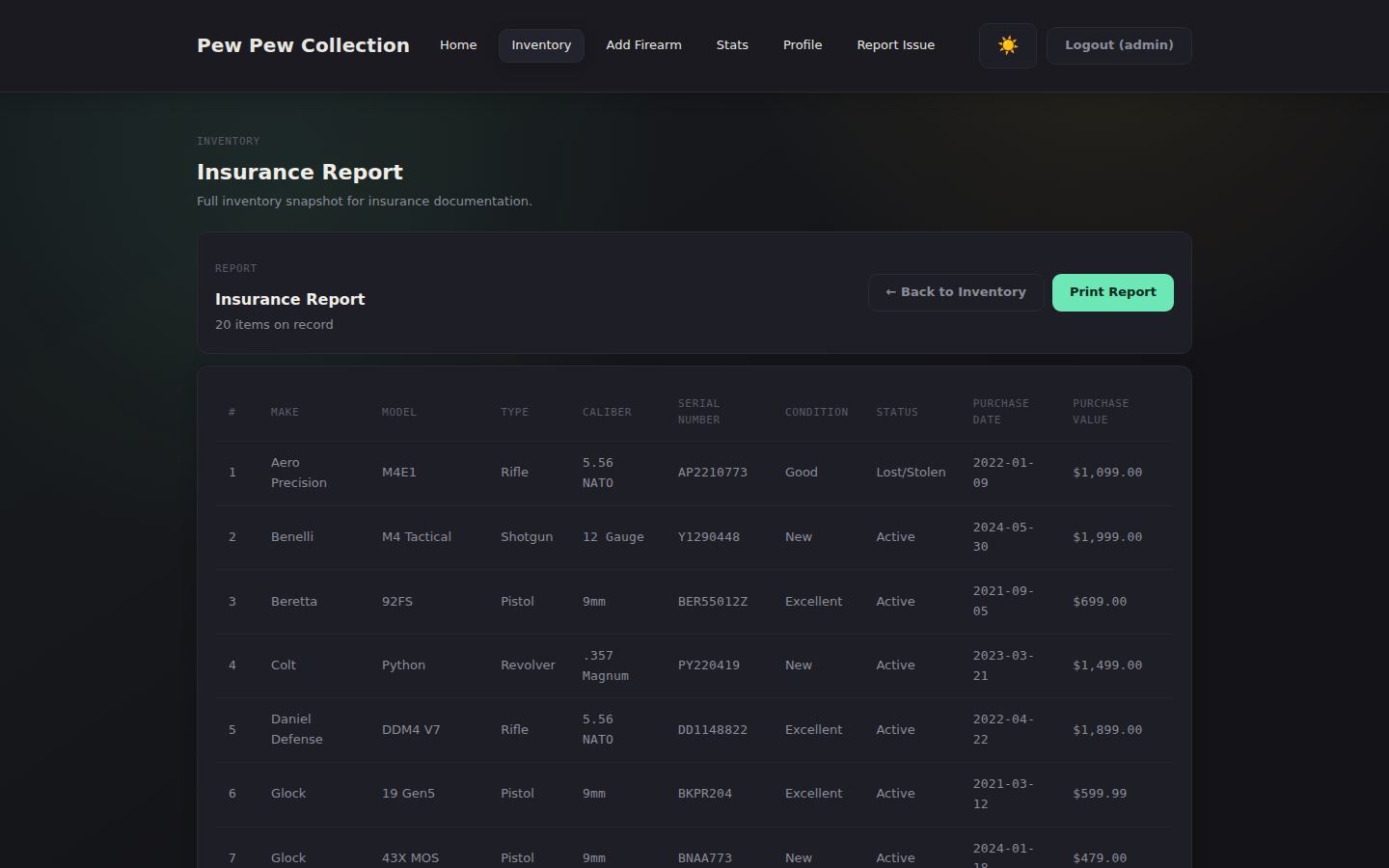Click the Logout (admin) button

[x=1119, y=45]
